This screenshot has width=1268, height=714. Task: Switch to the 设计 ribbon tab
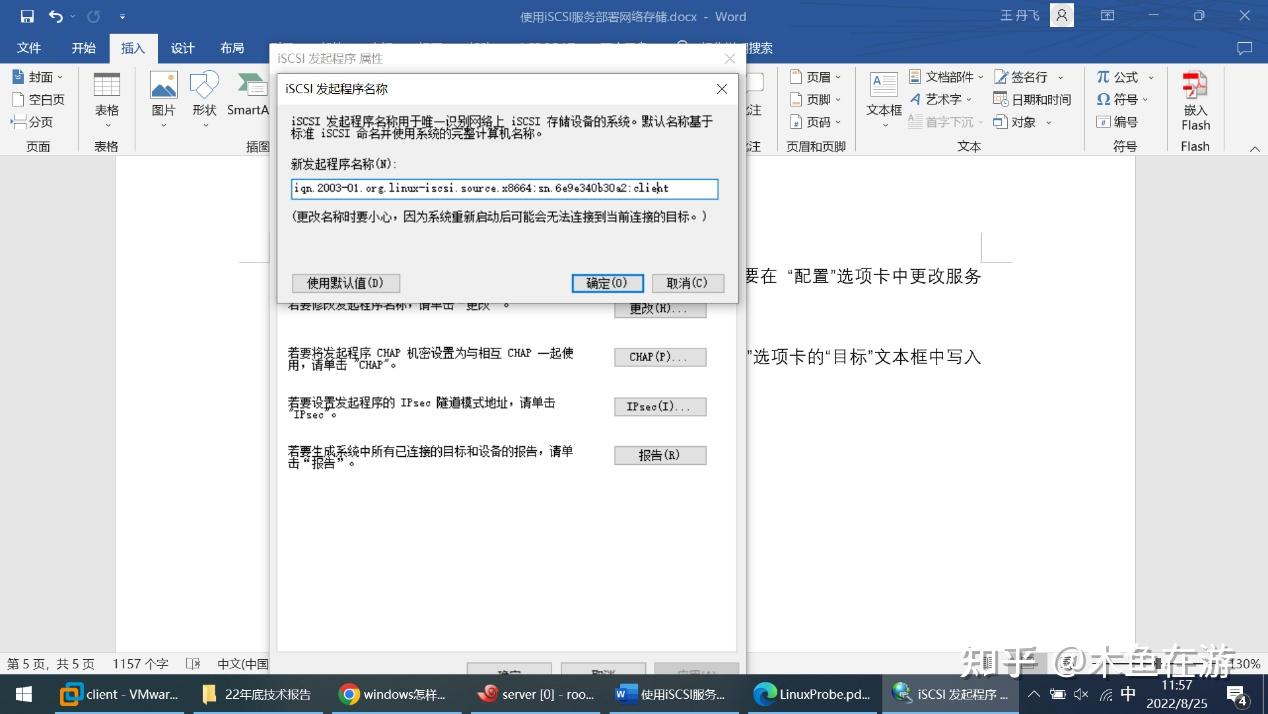(x=181, y=47)
